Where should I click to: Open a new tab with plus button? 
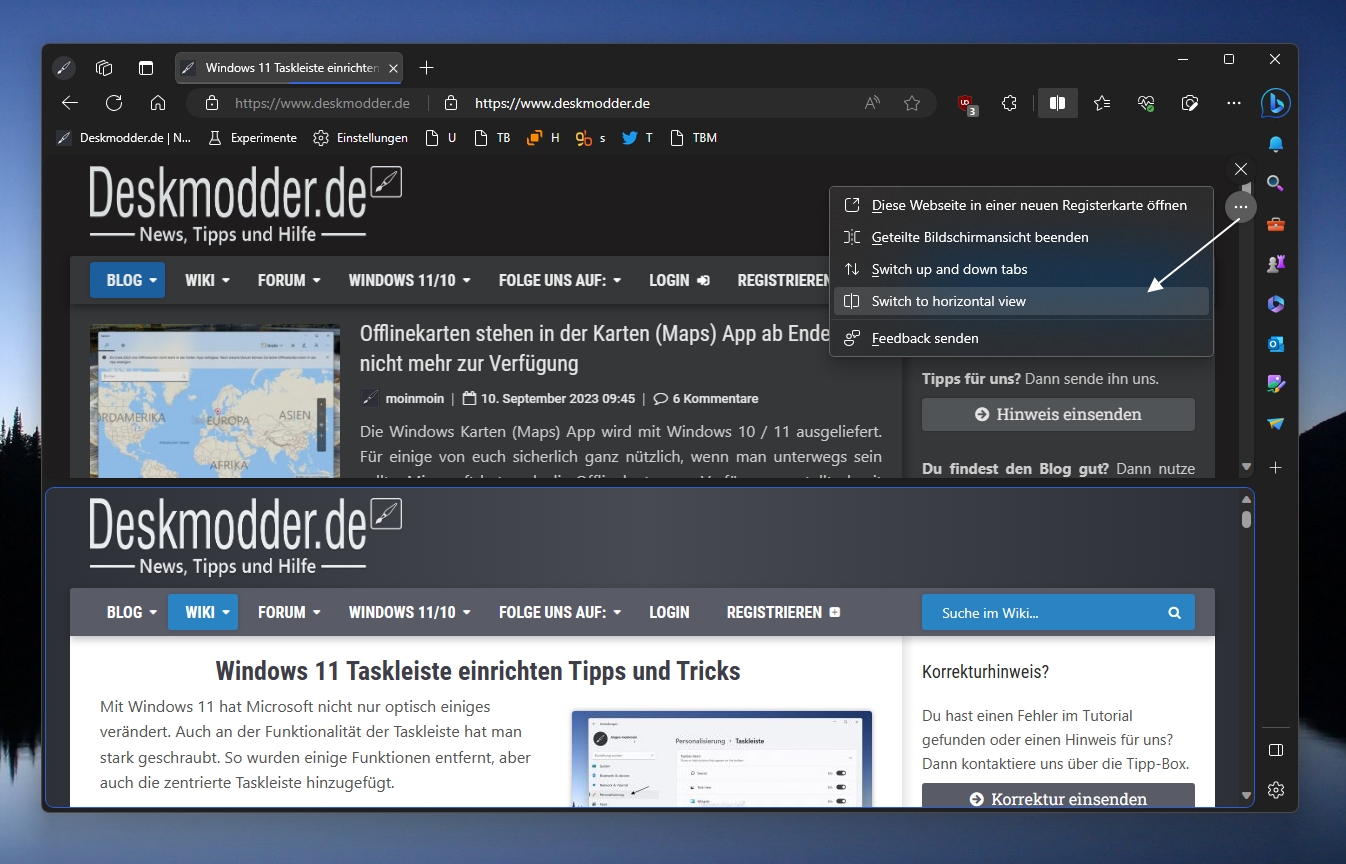pos(426,68)
